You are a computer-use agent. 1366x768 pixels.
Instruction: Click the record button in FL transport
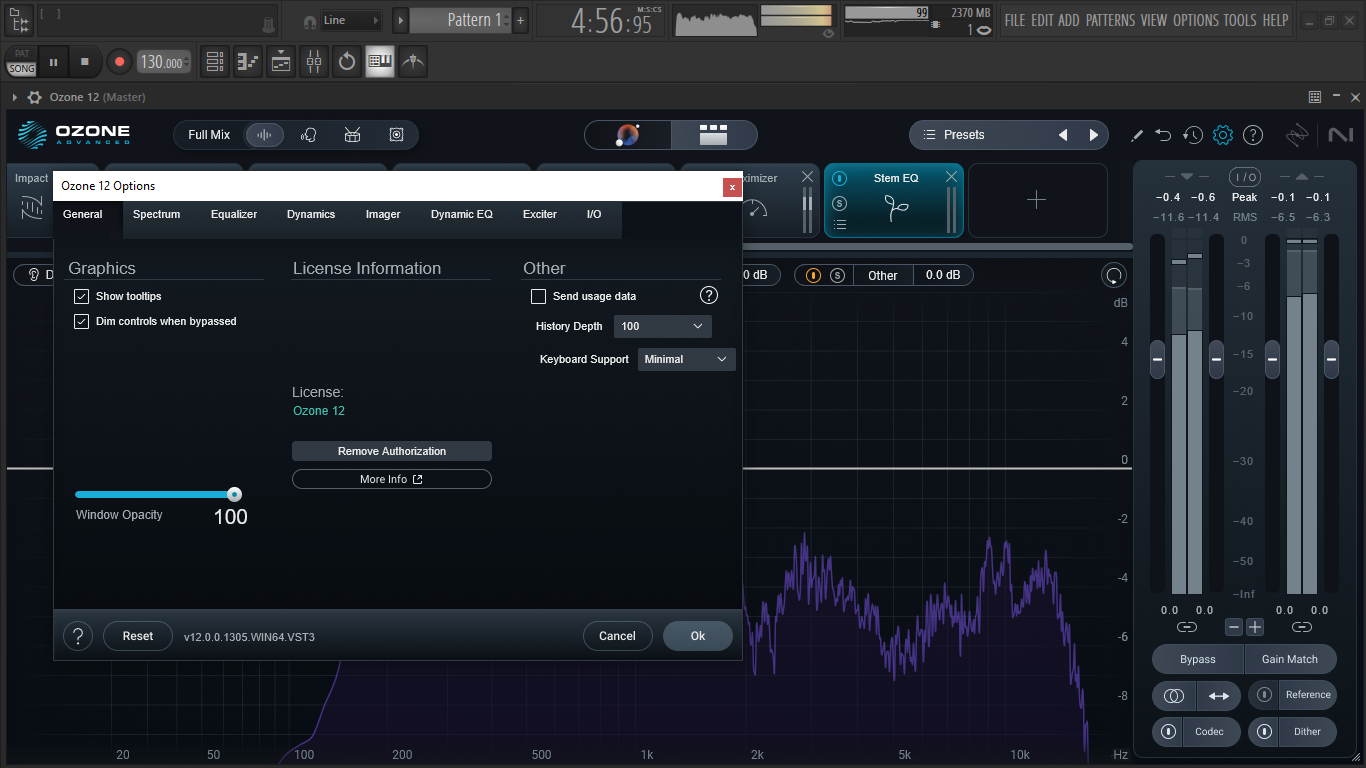(x=119, y=62)
